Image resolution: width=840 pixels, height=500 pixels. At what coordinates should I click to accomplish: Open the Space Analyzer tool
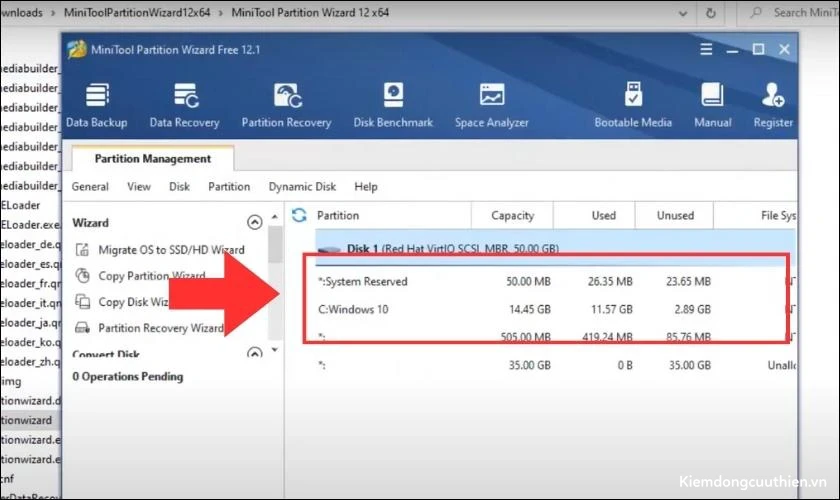pyautogui.click(x=492, y=105)
